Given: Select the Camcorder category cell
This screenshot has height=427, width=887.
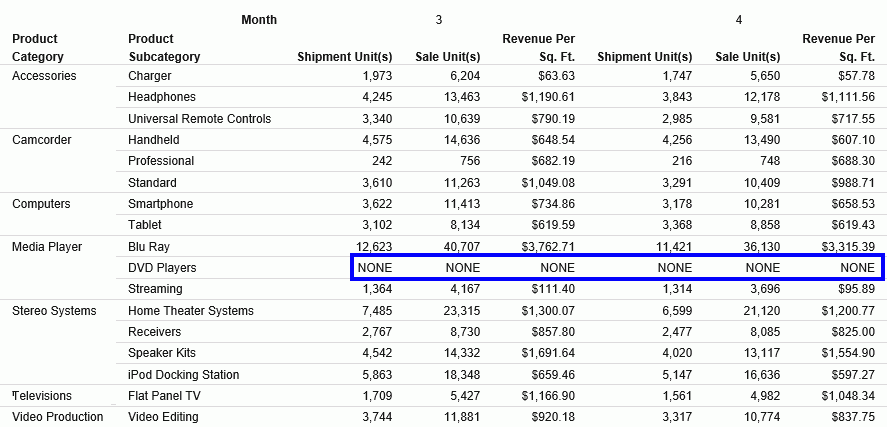Looking at the screenshot, I should 42,140.
